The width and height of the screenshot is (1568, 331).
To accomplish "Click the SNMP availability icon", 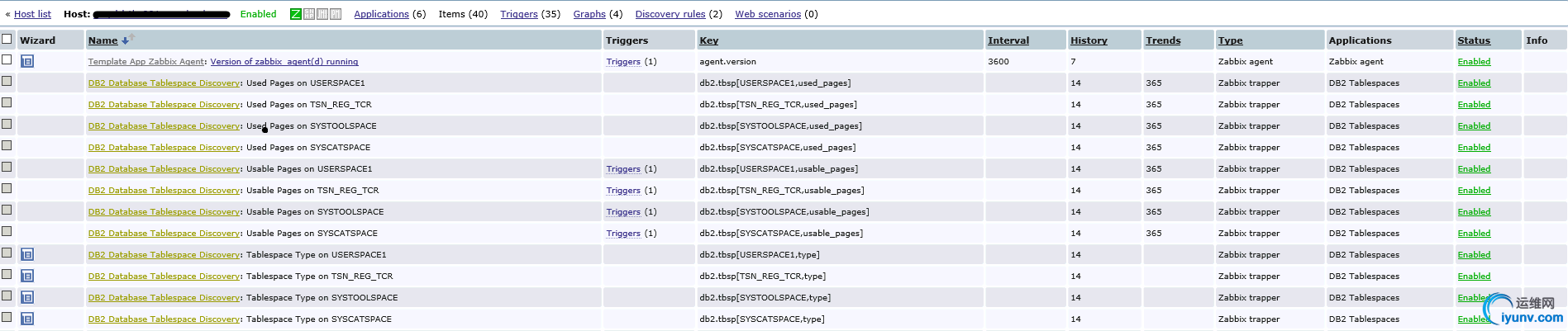I will pyautogui.click(x=309, y=14).
